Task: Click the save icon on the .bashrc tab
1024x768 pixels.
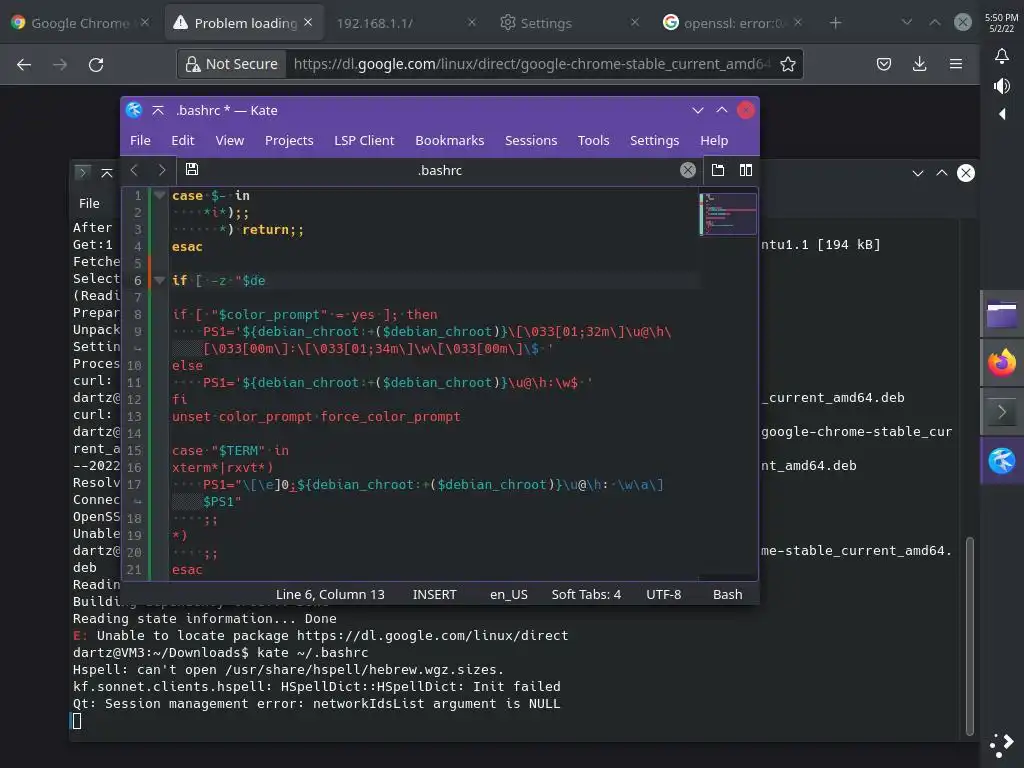Action: pyautogui.click(x=192, y=170)
